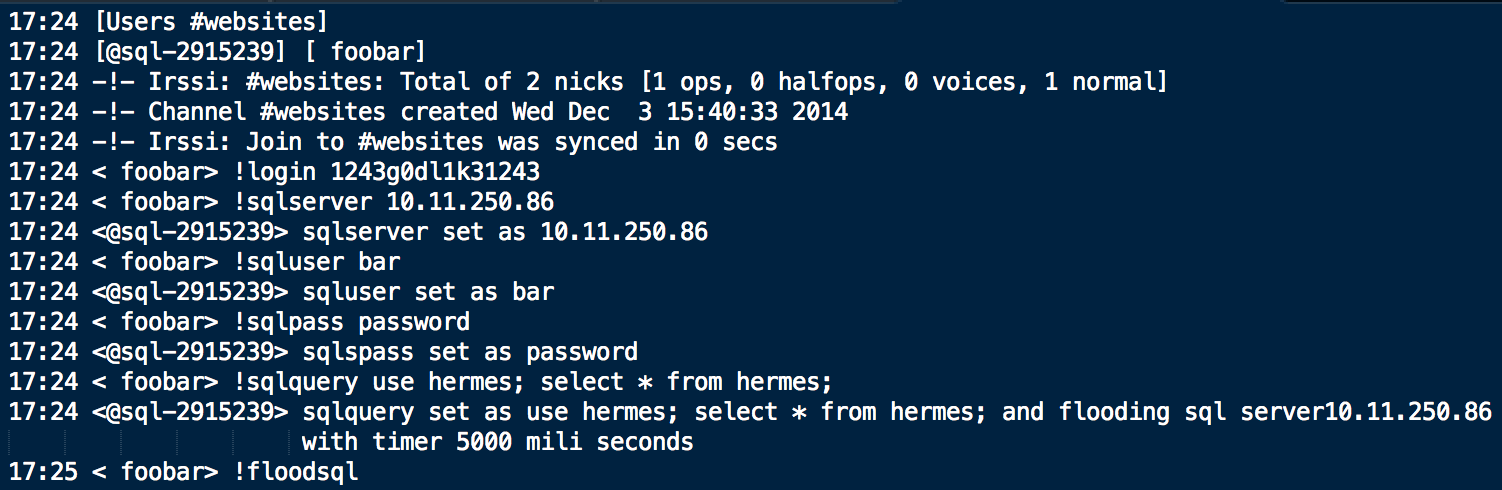1502x490 pixels.
Task: Click the "with timer 5000 mili seconds" line
Action: tap(497, 442)
